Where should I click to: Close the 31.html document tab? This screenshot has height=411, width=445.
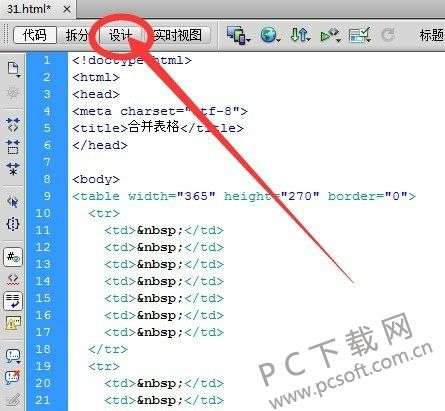[x=67, y=9]
